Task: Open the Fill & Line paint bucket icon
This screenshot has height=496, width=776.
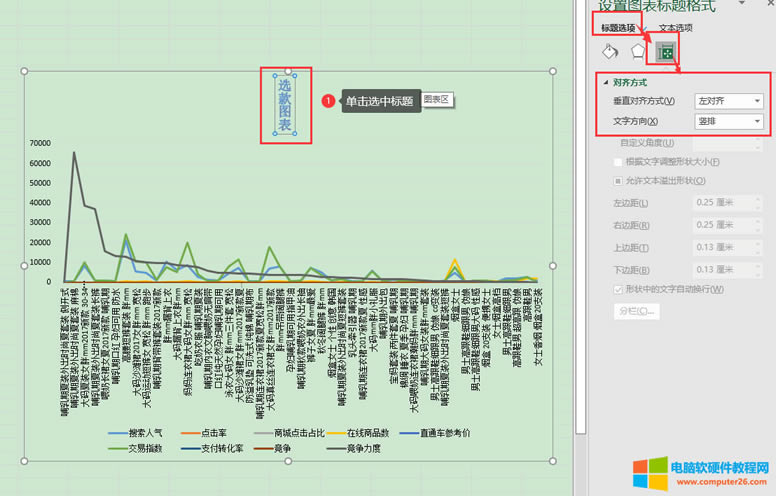Action: tap(609, 51)
